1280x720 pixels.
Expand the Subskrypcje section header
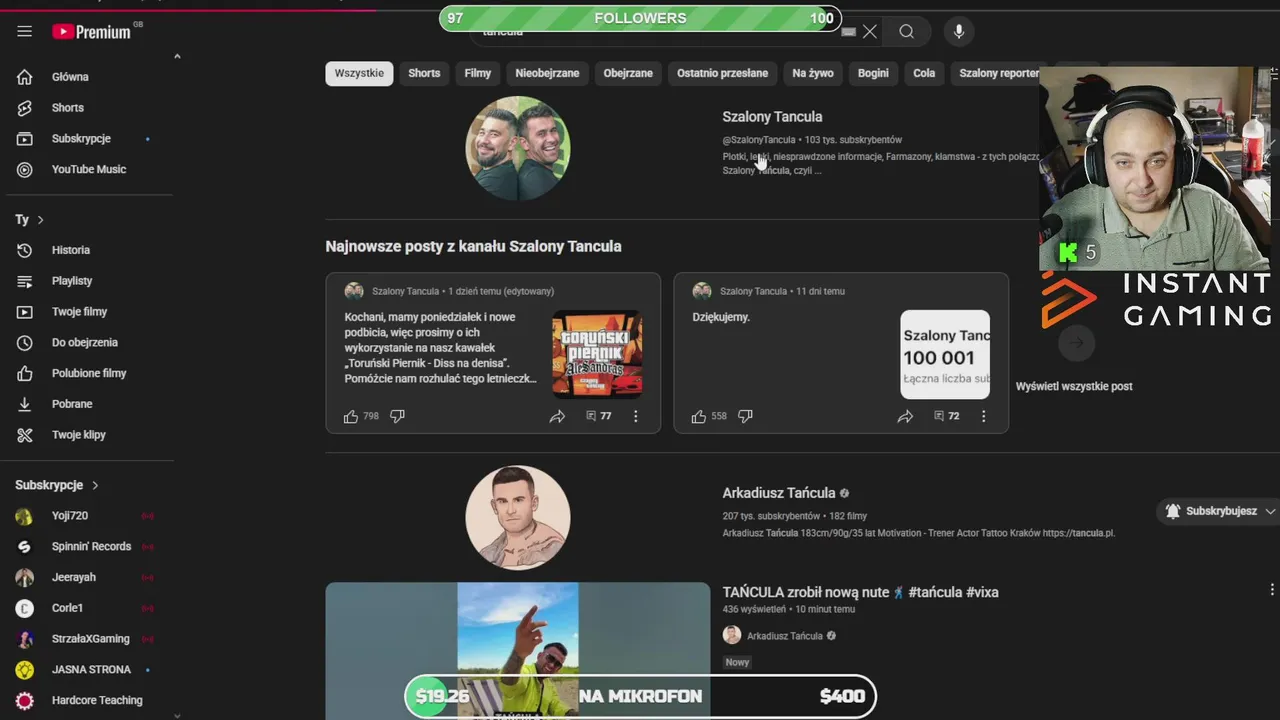pos(57,485)
